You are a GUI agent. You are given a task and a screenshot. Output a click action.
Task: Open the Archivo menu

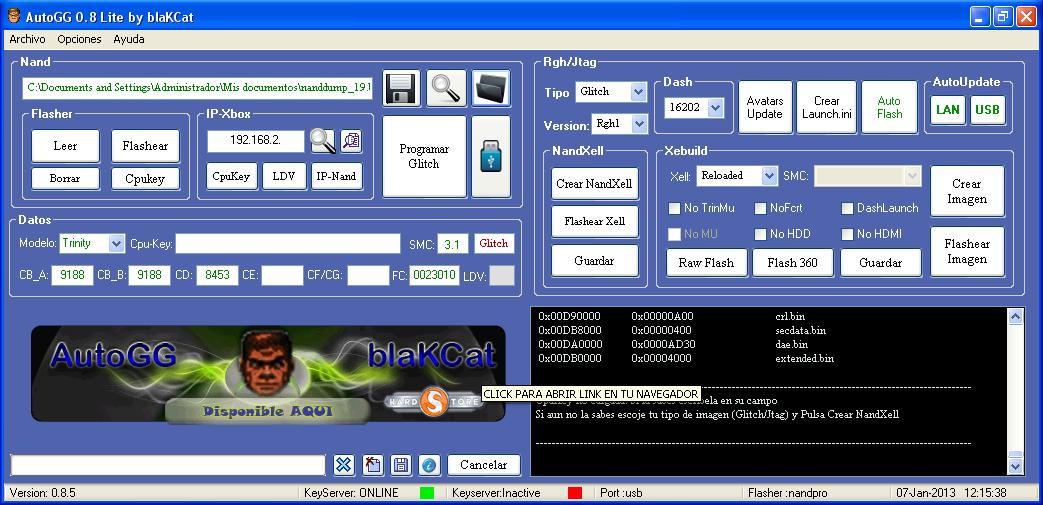(x=27, y=39)
